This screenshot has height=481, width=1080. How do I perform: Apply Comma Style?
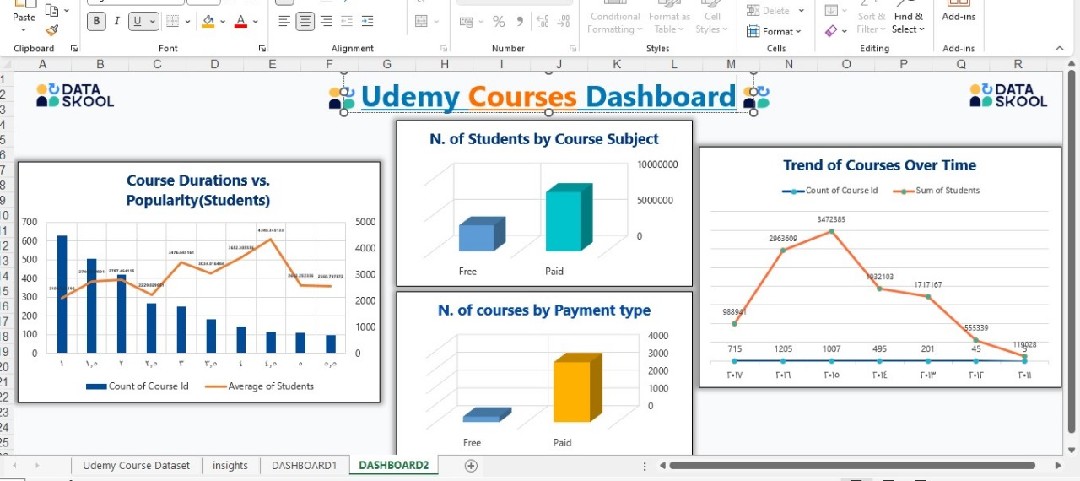520,22
